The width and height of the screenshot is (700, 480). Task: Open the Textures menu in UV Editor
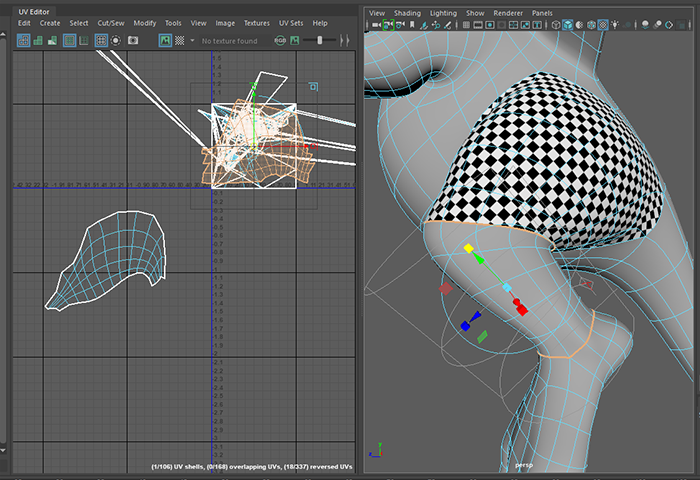coord(257,23)
